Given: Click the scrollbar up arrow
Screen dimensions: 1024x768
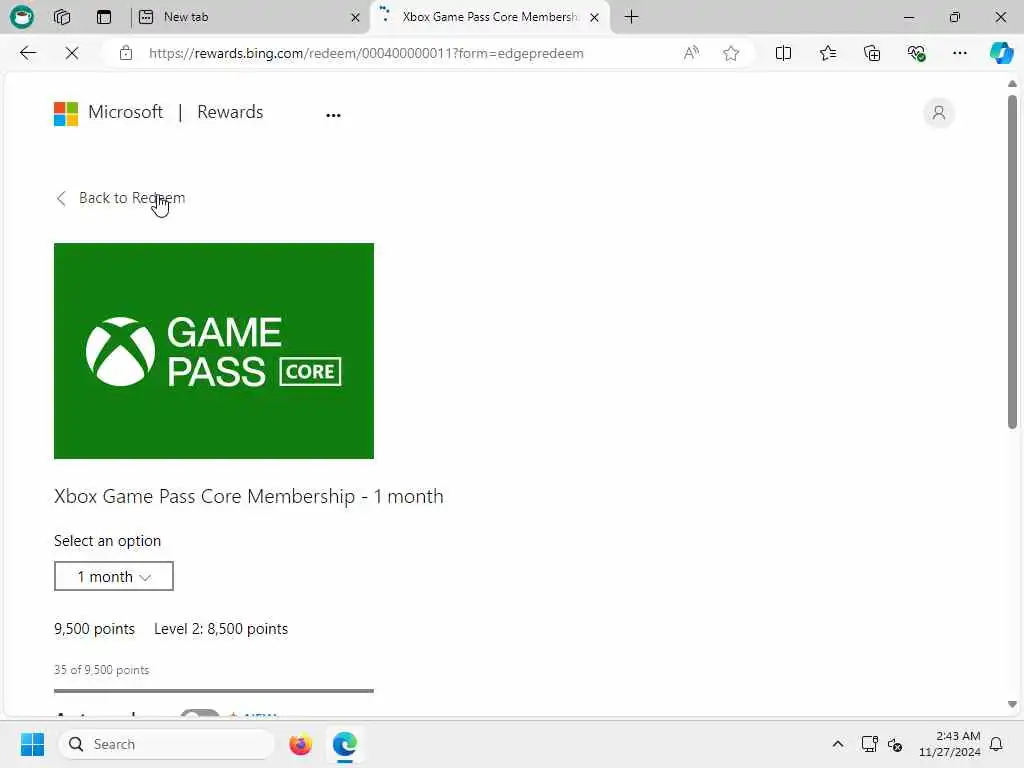Looking at the screenshot, I should (1012, 84).
